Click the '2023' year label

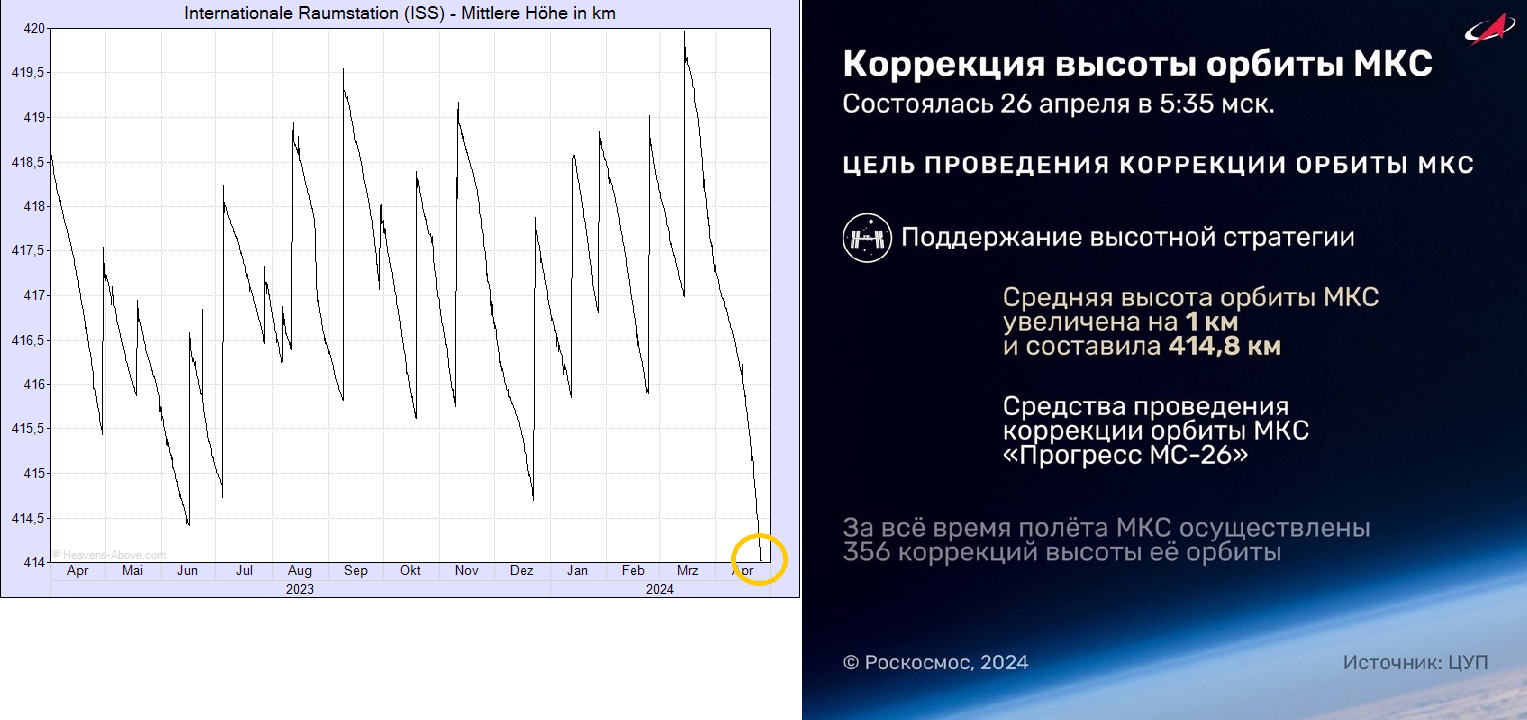(x=300, y=589)
